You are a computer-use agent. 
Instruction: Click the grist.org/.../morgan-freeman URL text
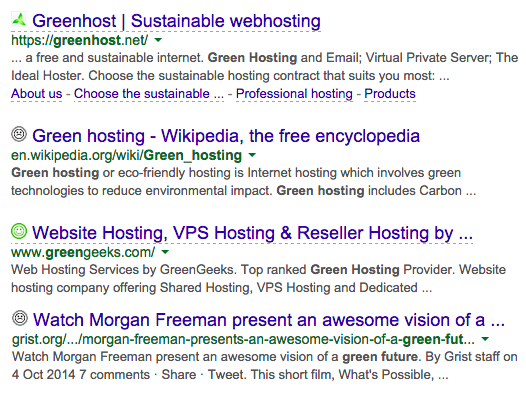click(x=244, y=339)
